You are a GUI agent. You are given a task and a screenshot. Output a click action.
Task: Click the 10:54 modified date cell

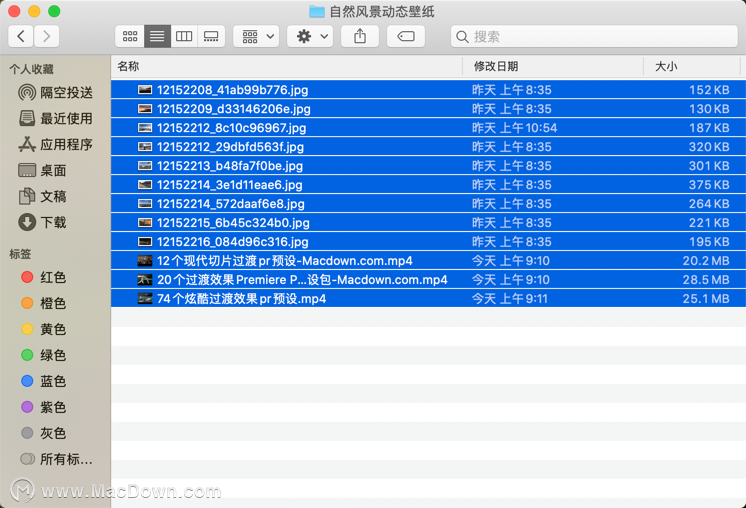[x=514, y=128]
